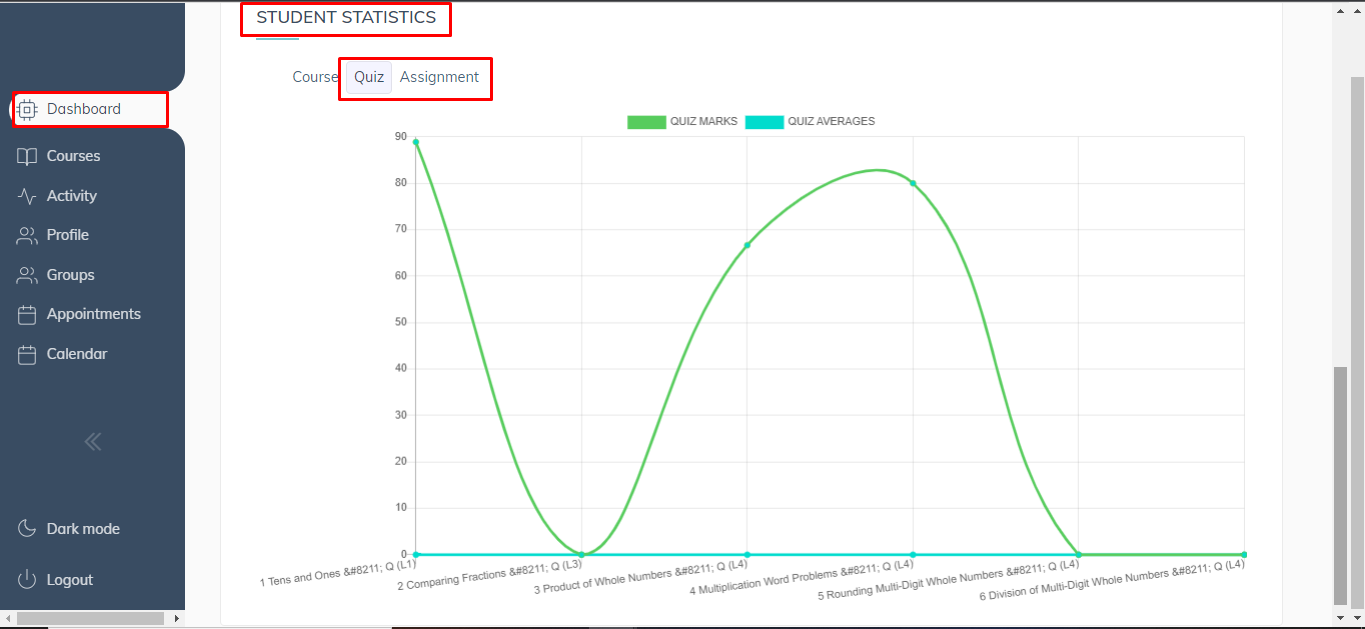This screenshot has height=629, width=1365.
Task: Collapse sidebar with double chevron arrow
Action: tap(92, 442)
